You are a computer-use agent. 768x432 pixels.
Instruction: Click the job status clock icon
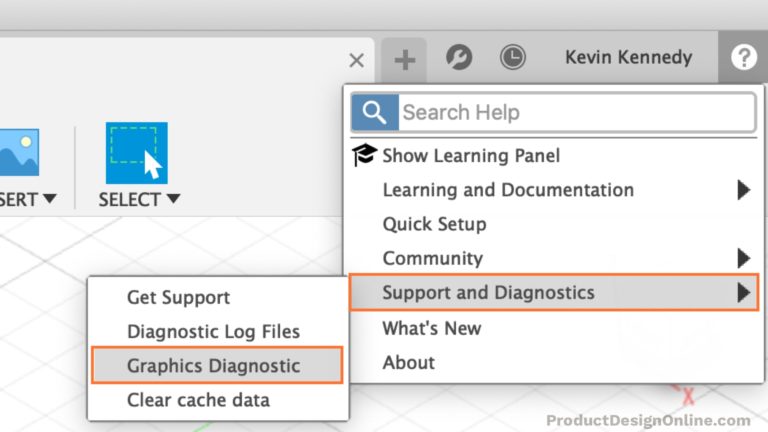[513, 57]
